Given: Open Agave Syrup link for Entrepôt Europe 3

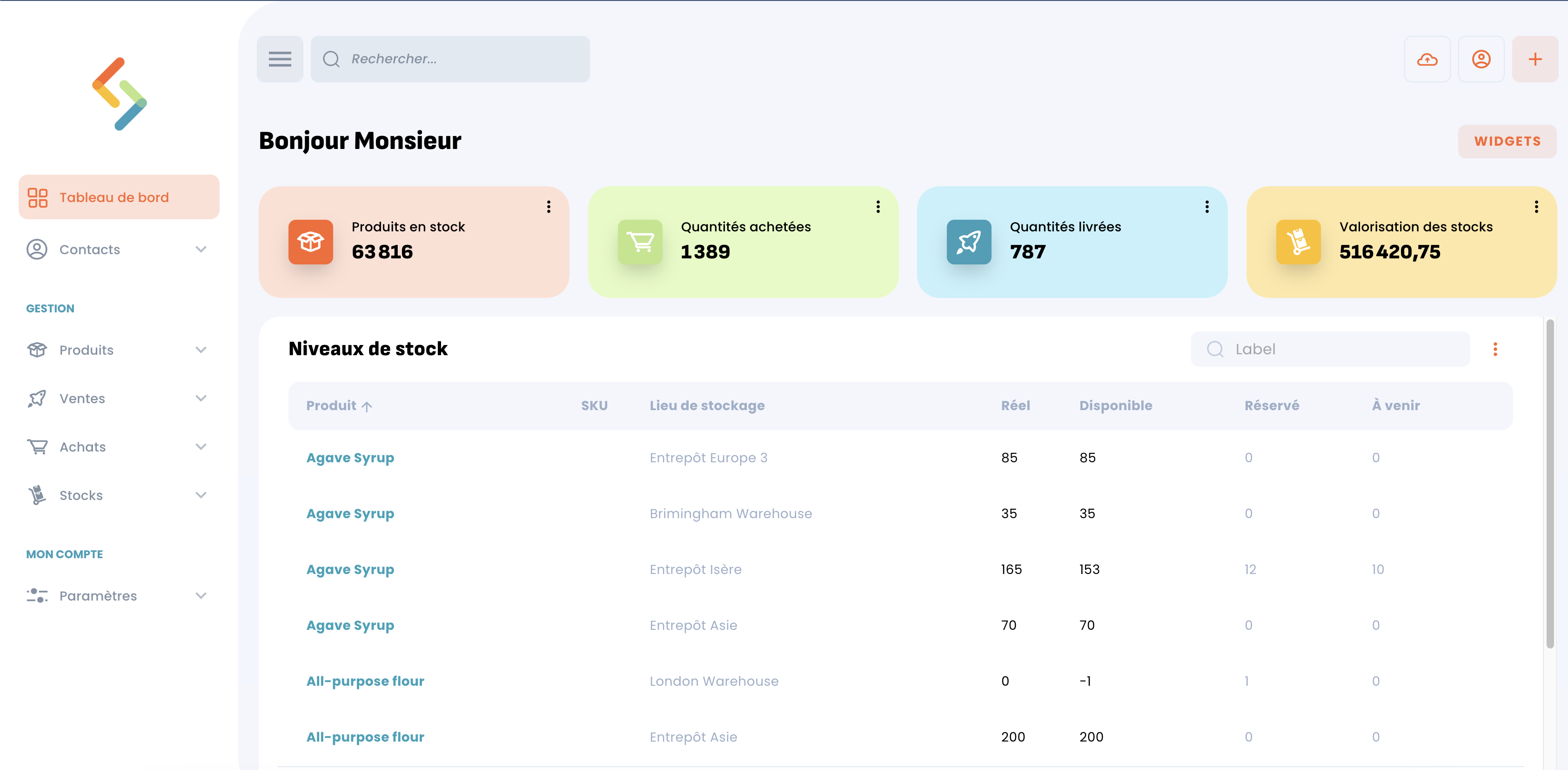Looking at the screenshot, I should pos(350,458).
